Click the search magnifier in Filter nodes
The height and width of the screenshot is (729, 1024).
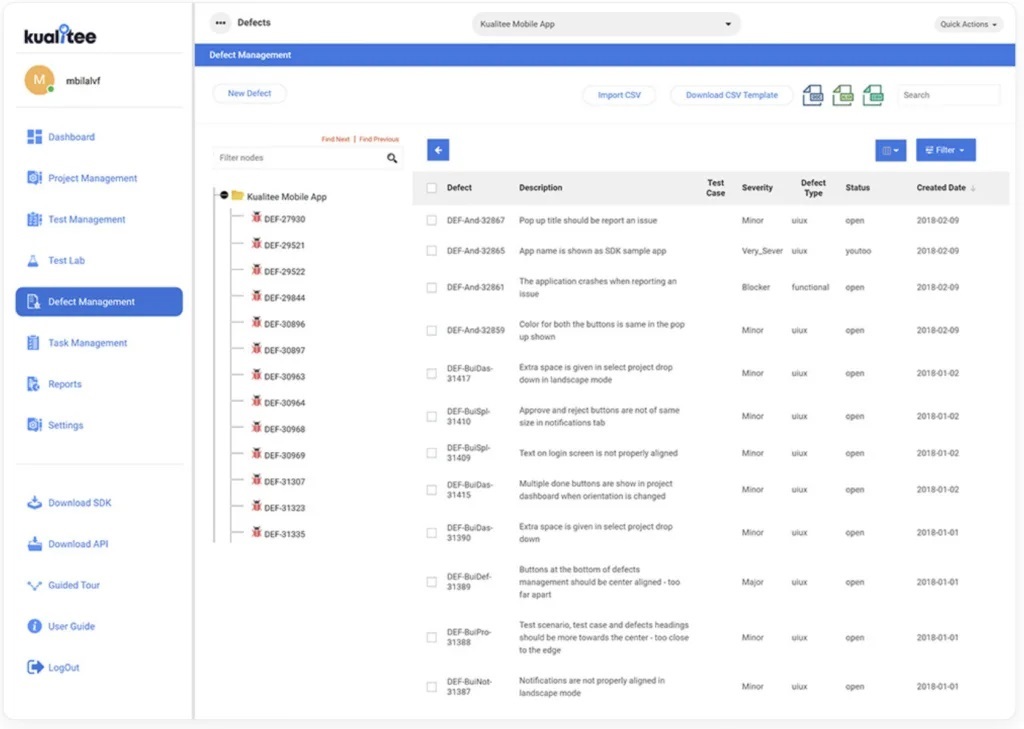coord(392,158)
